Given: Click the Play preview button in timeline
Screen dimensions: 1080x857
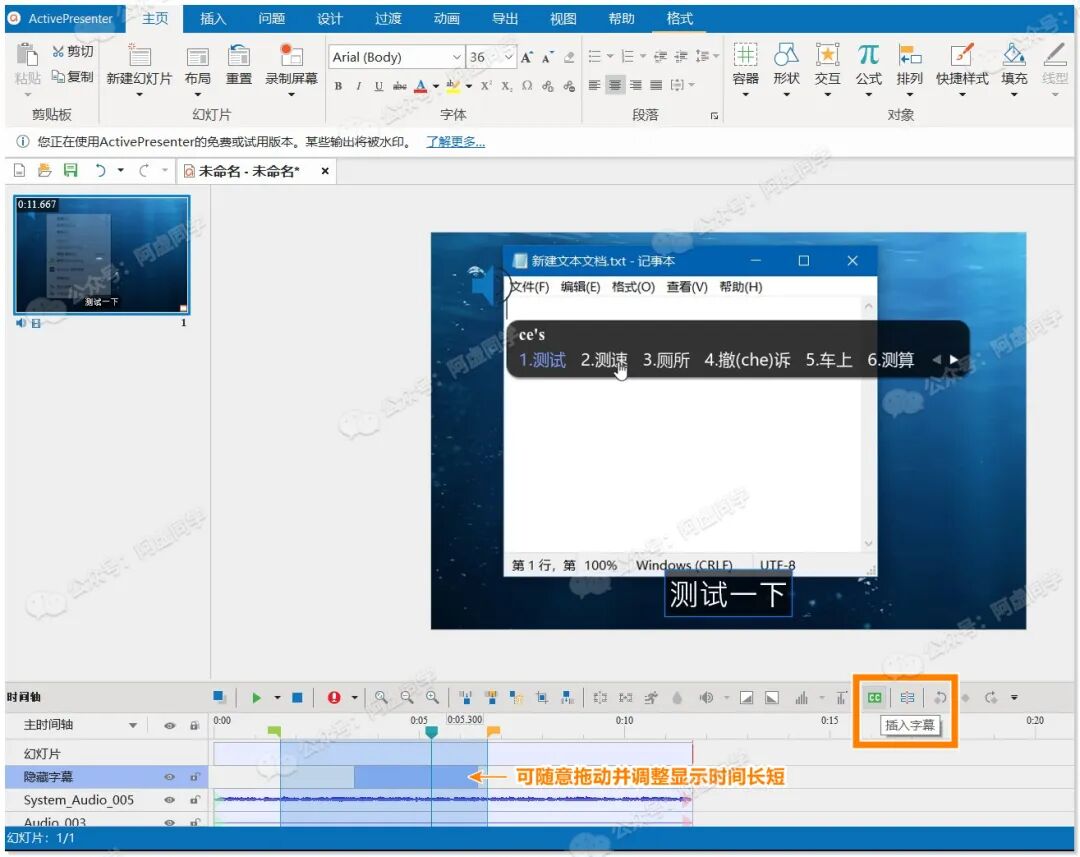Looking at the screenshot, I should pos(256,698).
